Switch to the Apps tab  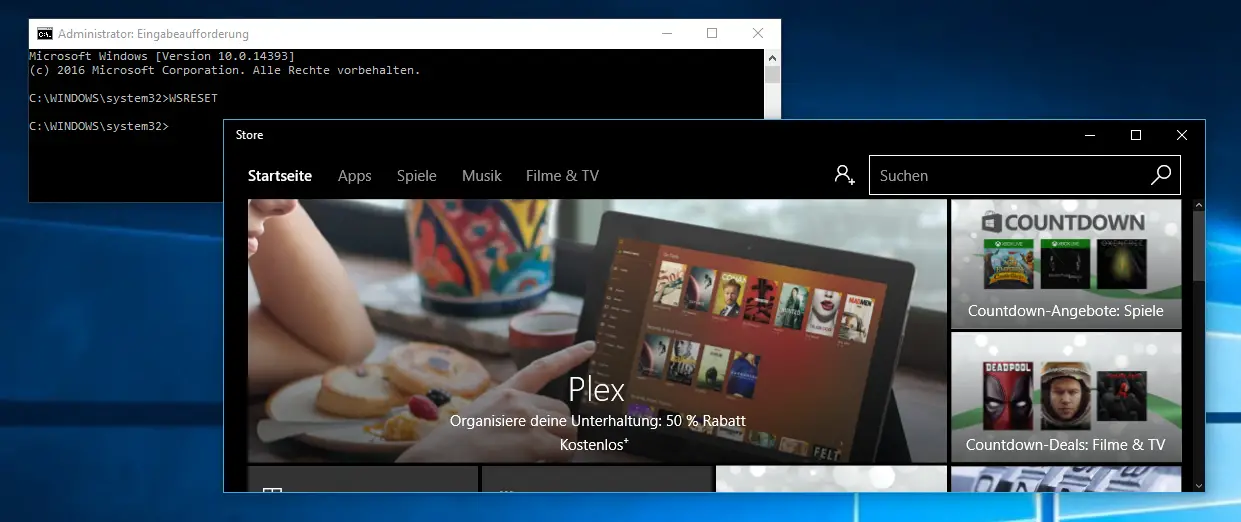pyautogui.click(x=355, y=176)
